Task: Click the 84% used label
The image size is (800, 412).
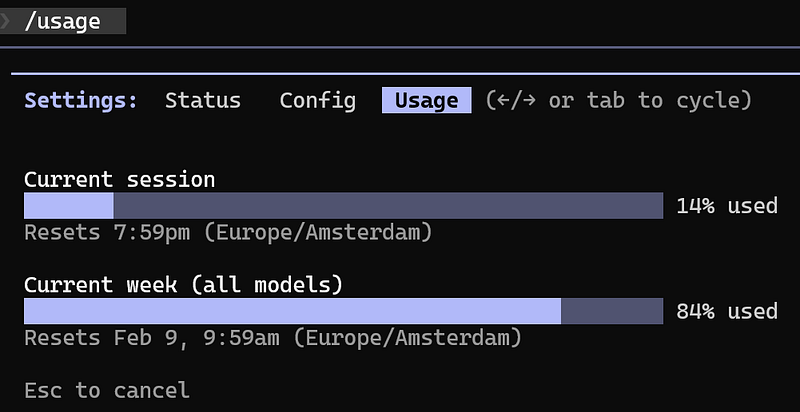Action: [726, 311]
